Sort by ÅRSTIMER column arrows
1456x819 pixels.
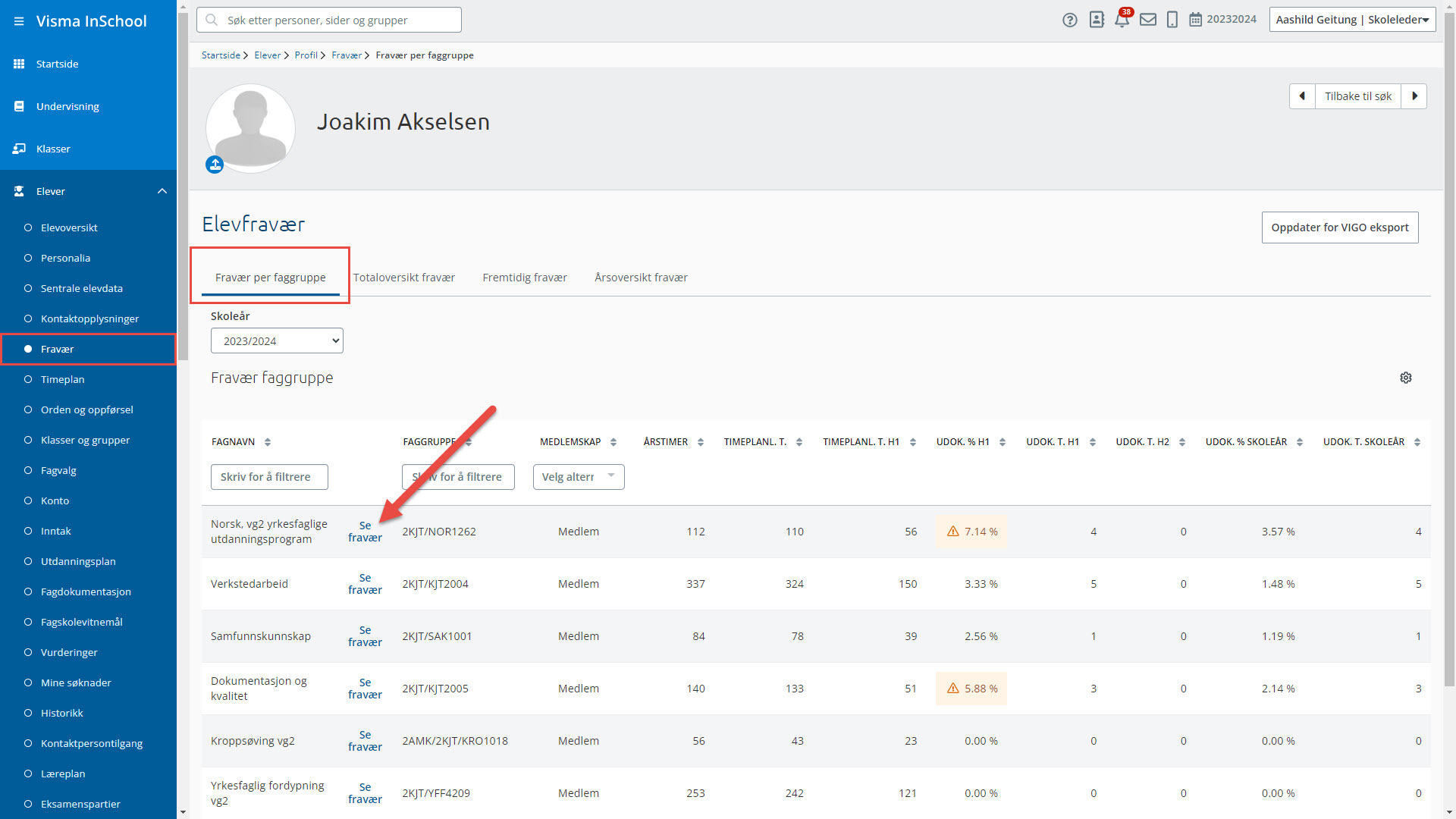coord(700,442)
